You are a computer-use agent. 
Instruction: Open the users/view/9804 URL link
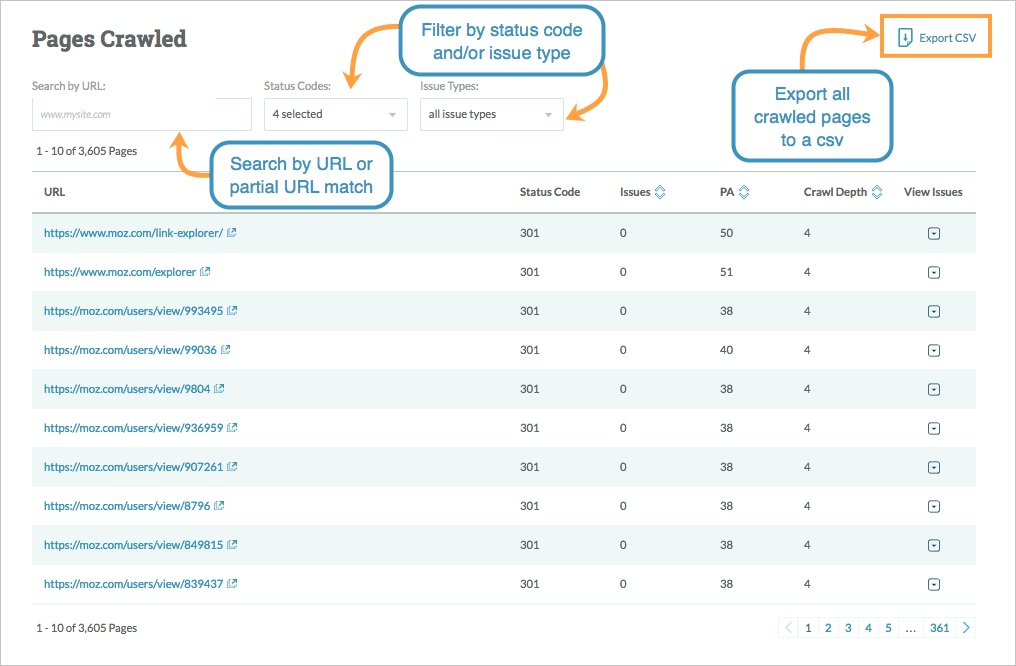[x=127, y=389]
